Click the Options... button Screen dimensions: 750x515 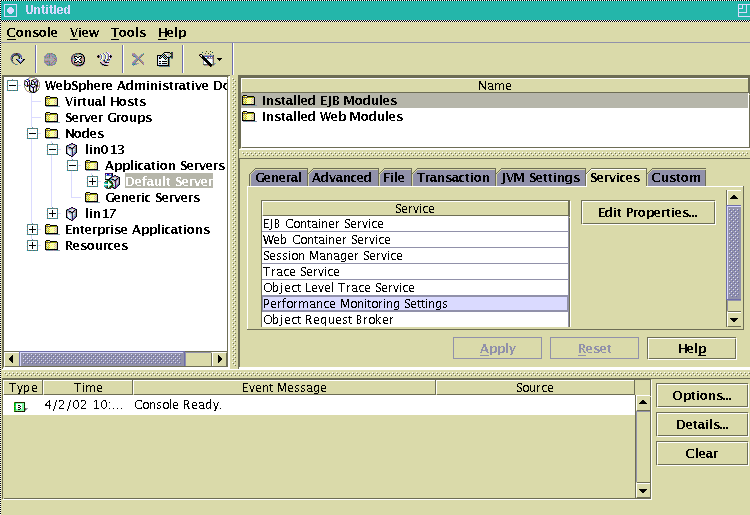tap(702, 395)
